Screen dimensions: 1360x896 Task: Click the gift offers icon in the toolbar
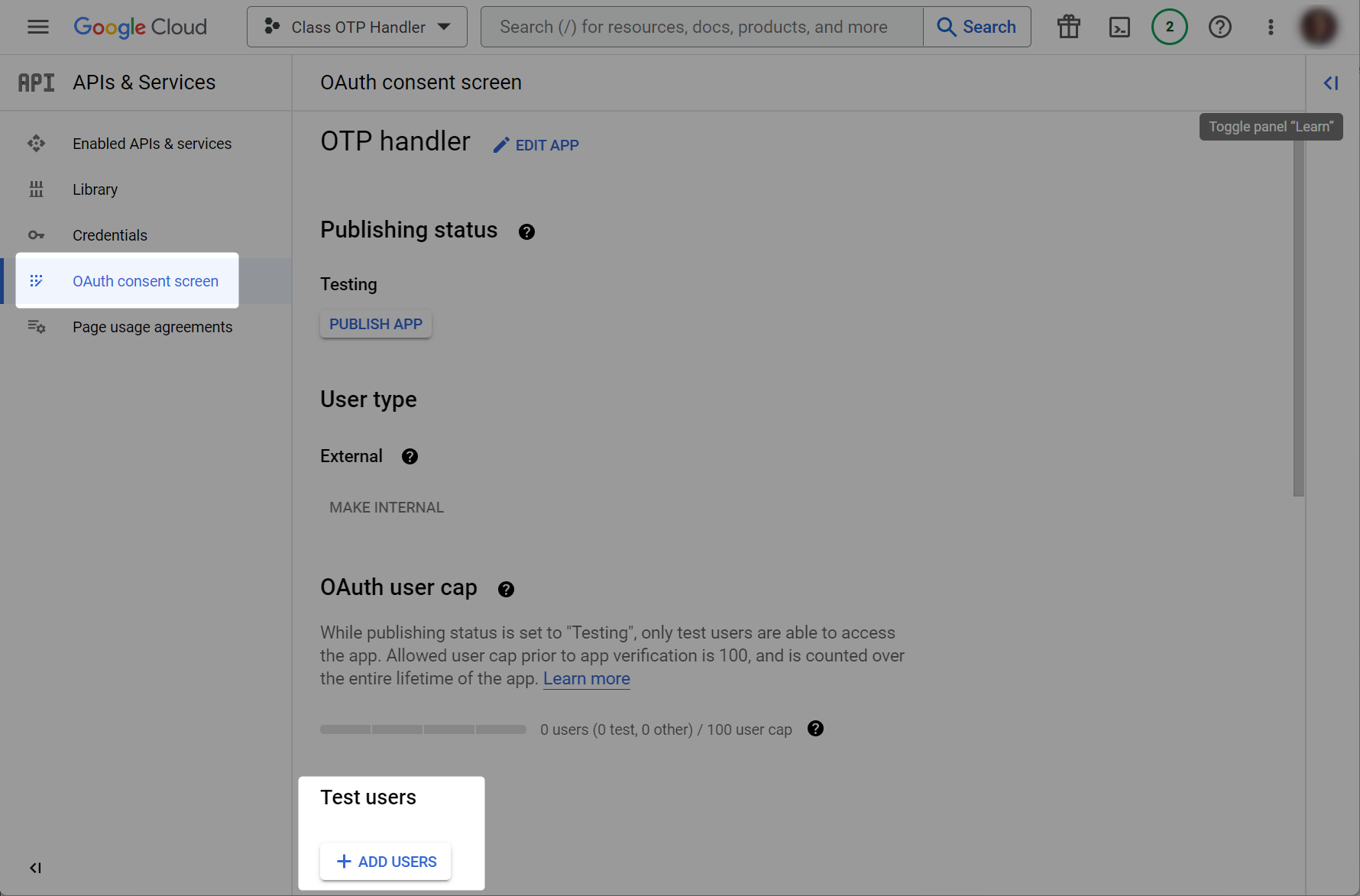coord(1068,27)
